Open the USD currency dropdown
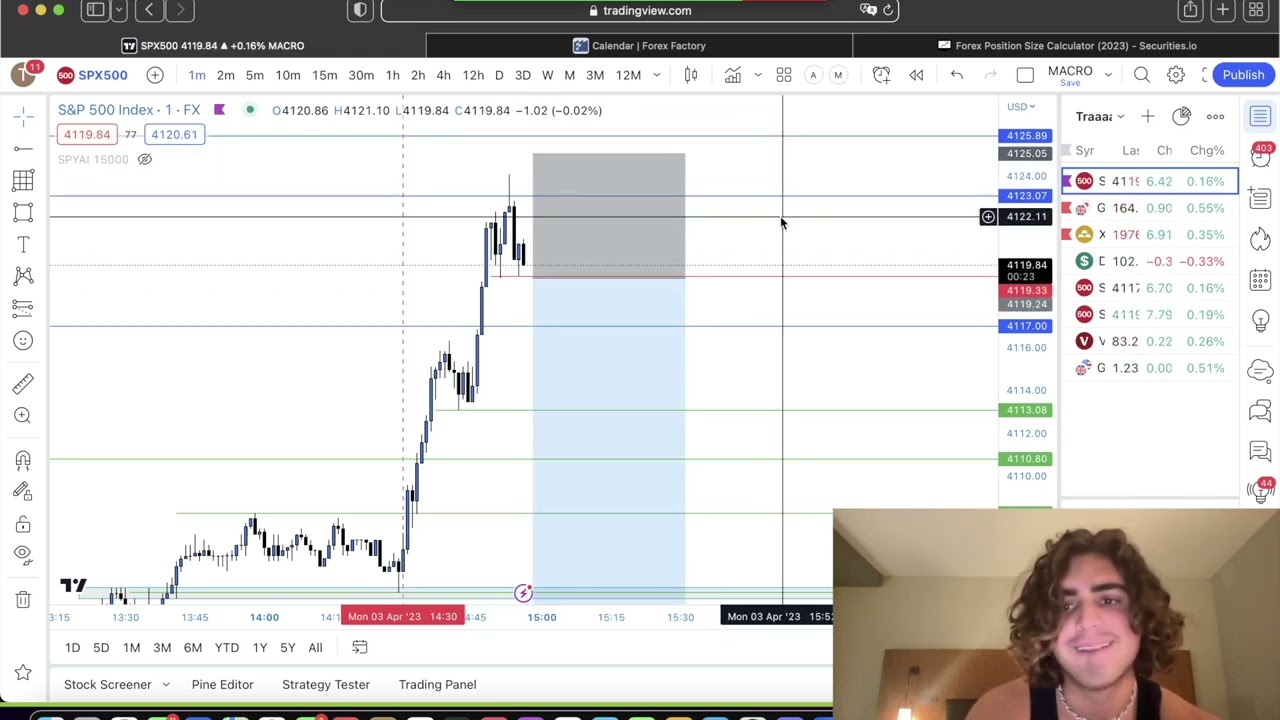Screen dimensions: 1280x720 coord(1021,107)
